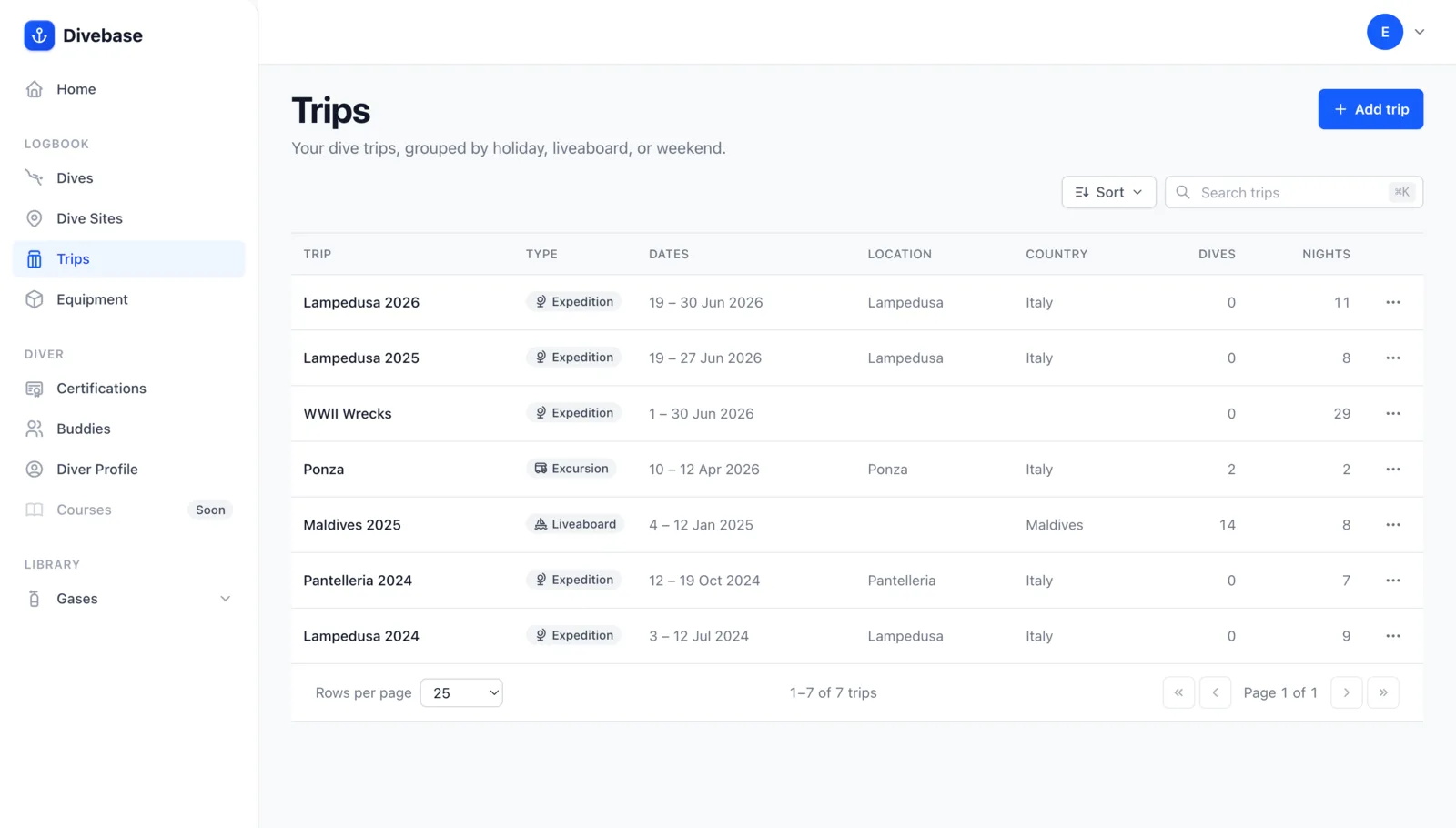The height and width of the screenshot is (828, 1456).
Task: Open Dives in the logbook menu
Action: [x=128, y=178]
